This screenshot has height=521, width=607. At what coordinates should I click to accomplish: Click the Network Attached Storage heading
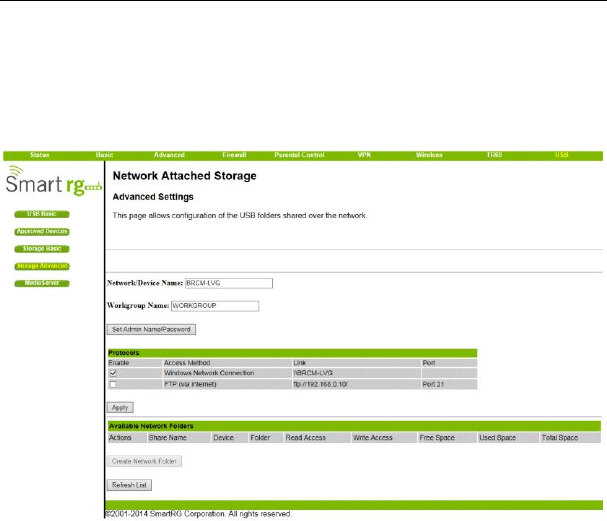(185, 176)
